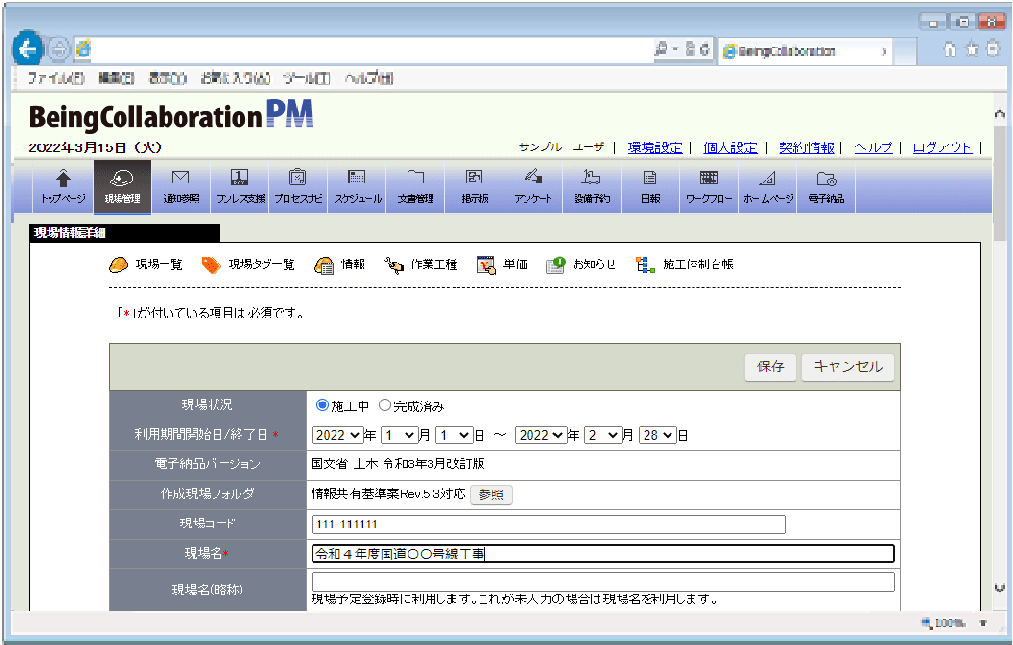1013x645 pixels.
Task: Open お知らせ notification icon
Action: click(556, 265)
